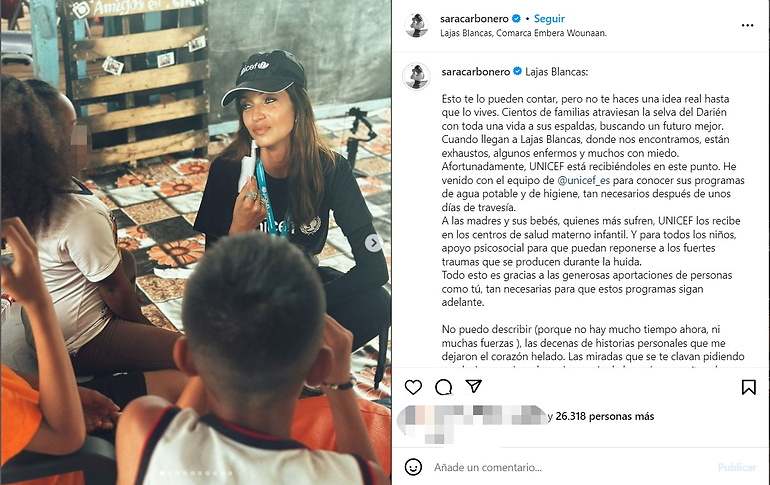Click the Publicar comment button
The image size is (770, 485).
pos(737,467)
